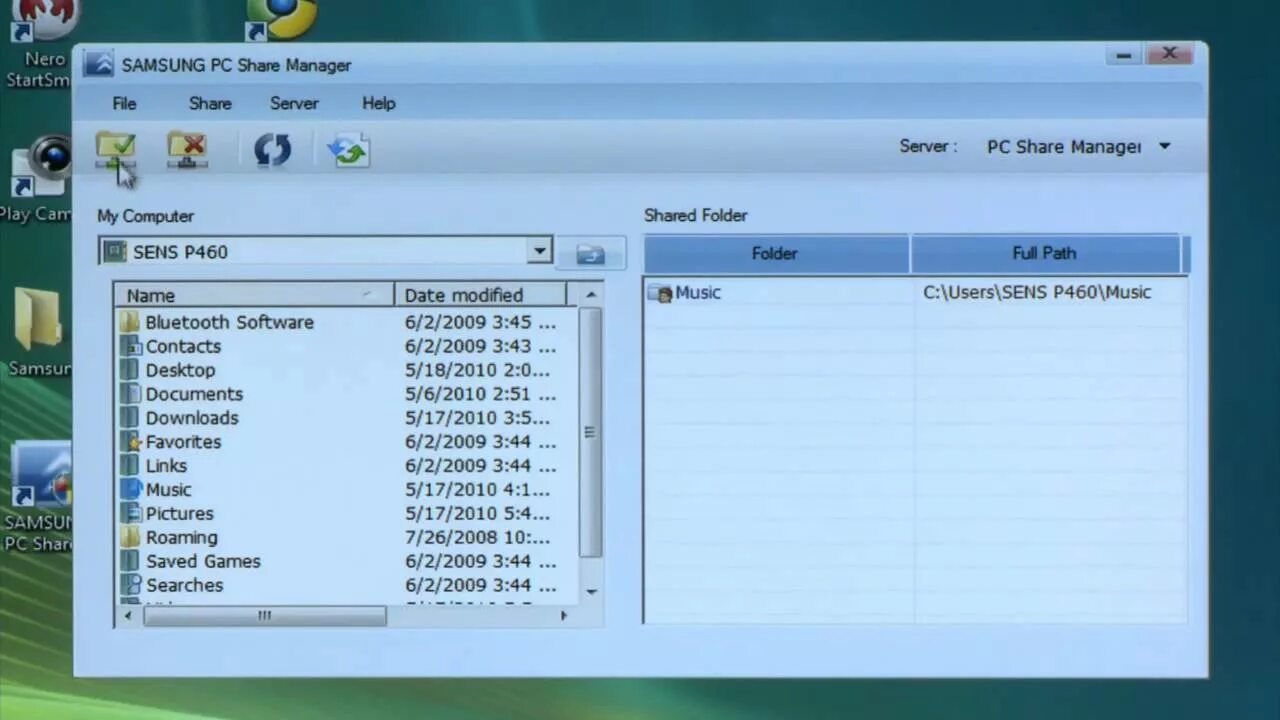Click the file list scroll up arrow
Viewport: 1280px width, 720px height.
pyautogui.click(x=591, y=295)
